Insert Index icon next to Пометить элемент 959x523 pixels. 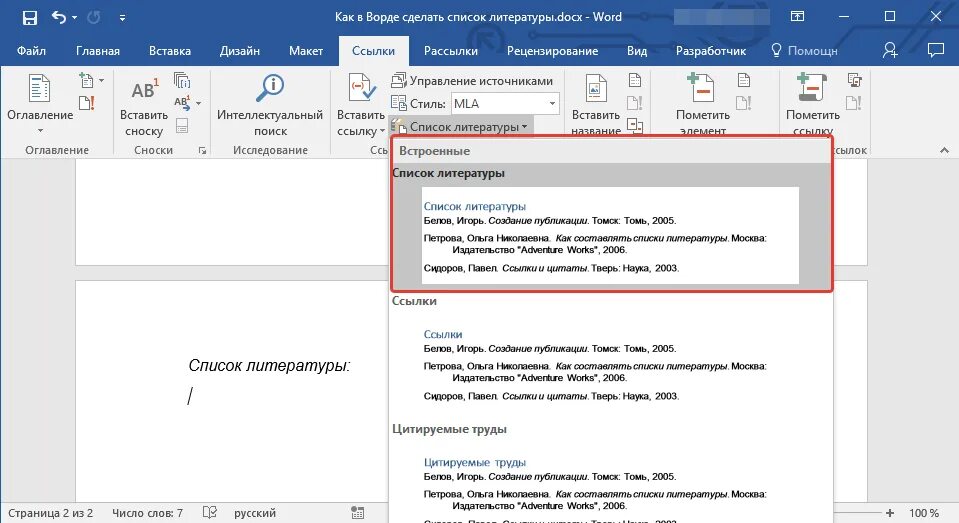(x=744, y=80)
